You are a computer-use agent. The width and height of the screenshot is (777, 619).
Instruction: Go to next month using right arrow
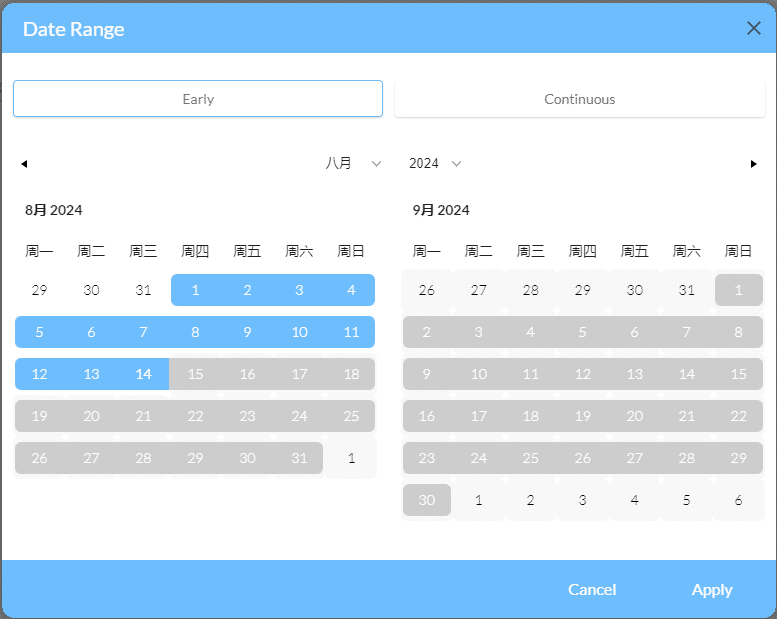tap(753, 164)
